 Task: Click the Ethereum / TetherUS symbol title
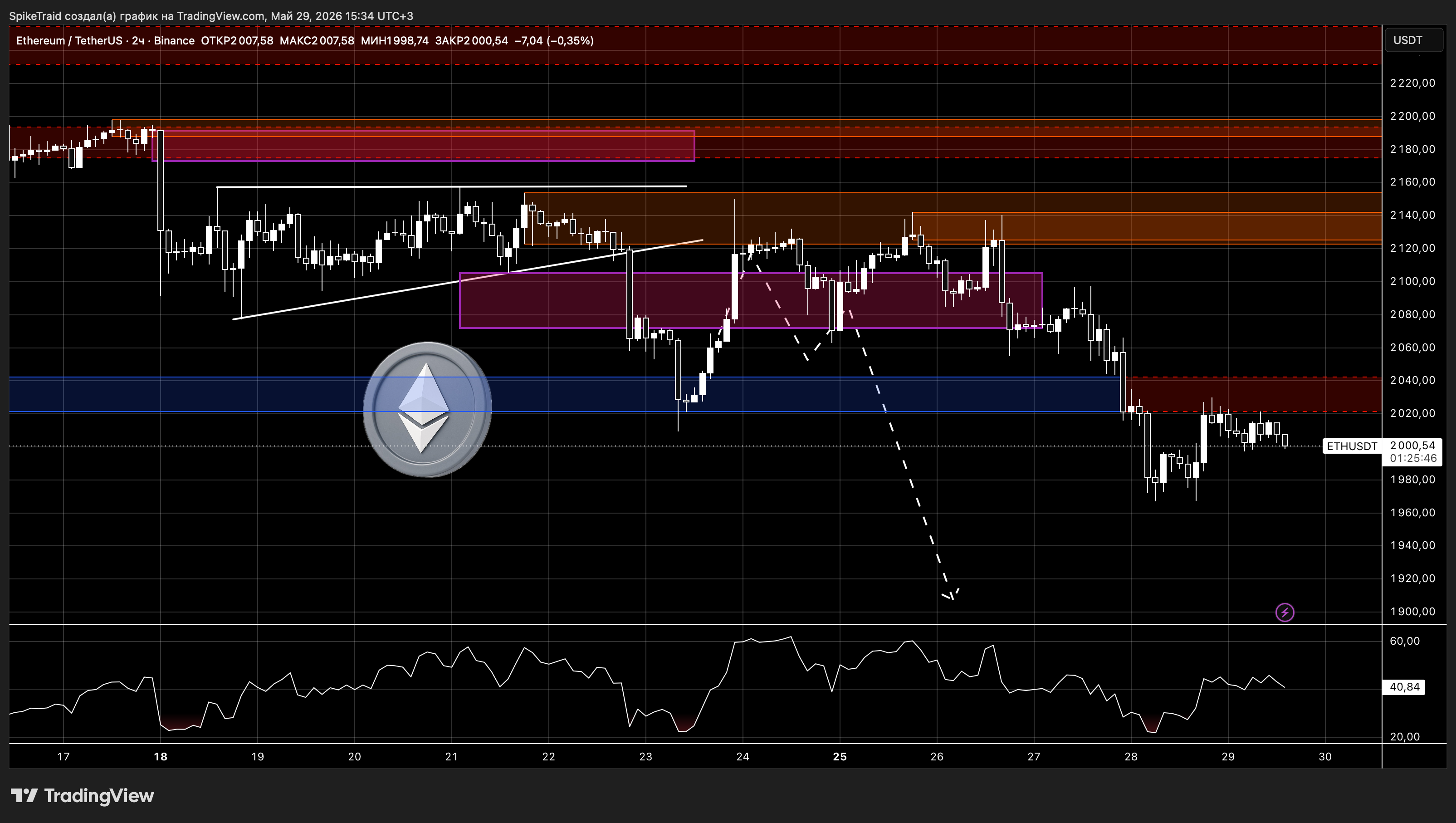pyautogui.click(x=69, y=41)
